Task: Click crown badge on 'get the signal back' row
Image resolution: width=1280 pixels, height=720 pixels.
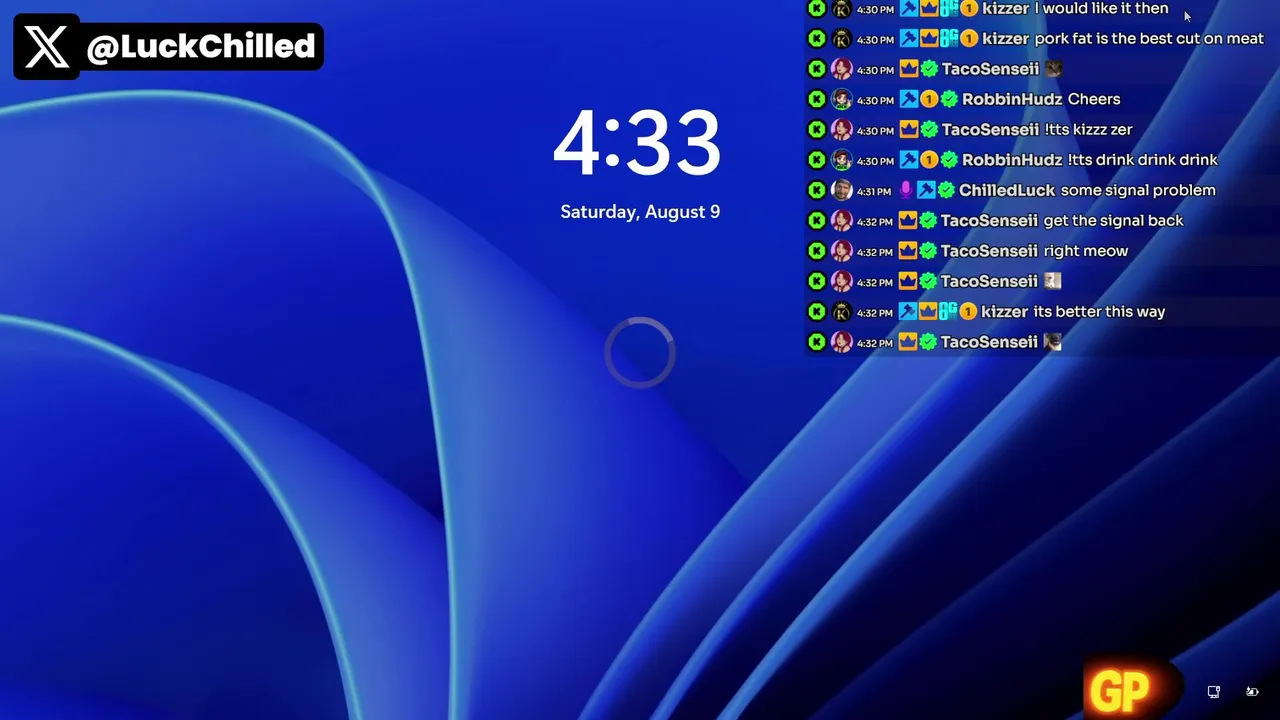Action: [x=908, y=220]
